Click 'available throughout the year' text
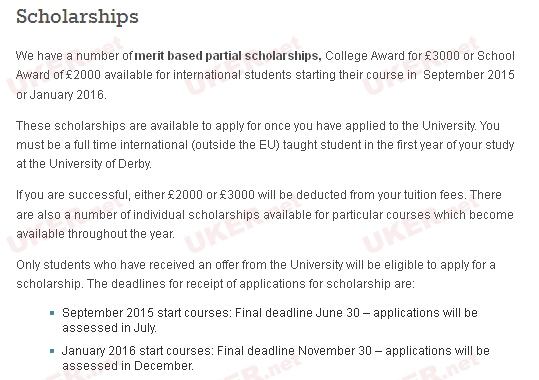 click(95, 234)
